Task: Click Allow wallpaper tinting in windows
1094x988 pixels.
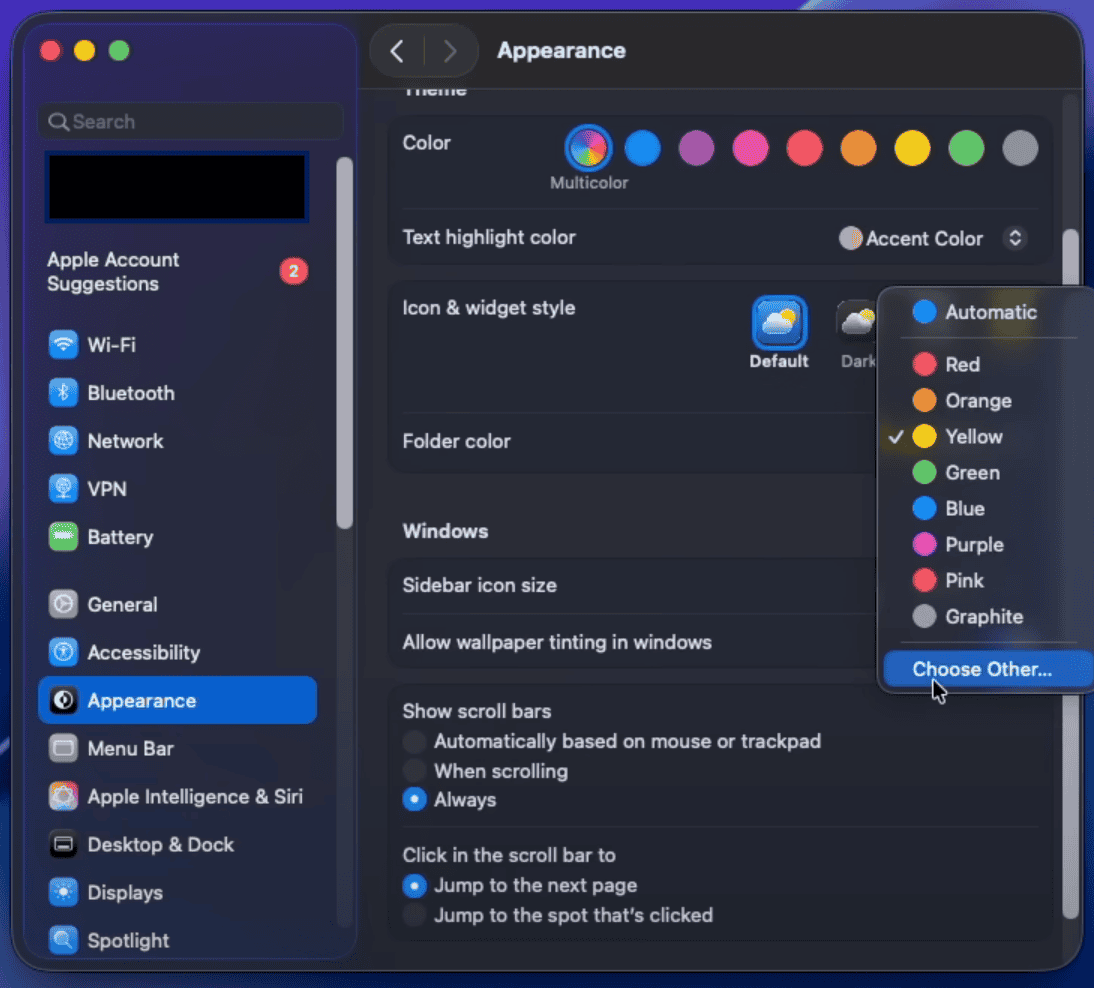Action: (x=557, y=643)
